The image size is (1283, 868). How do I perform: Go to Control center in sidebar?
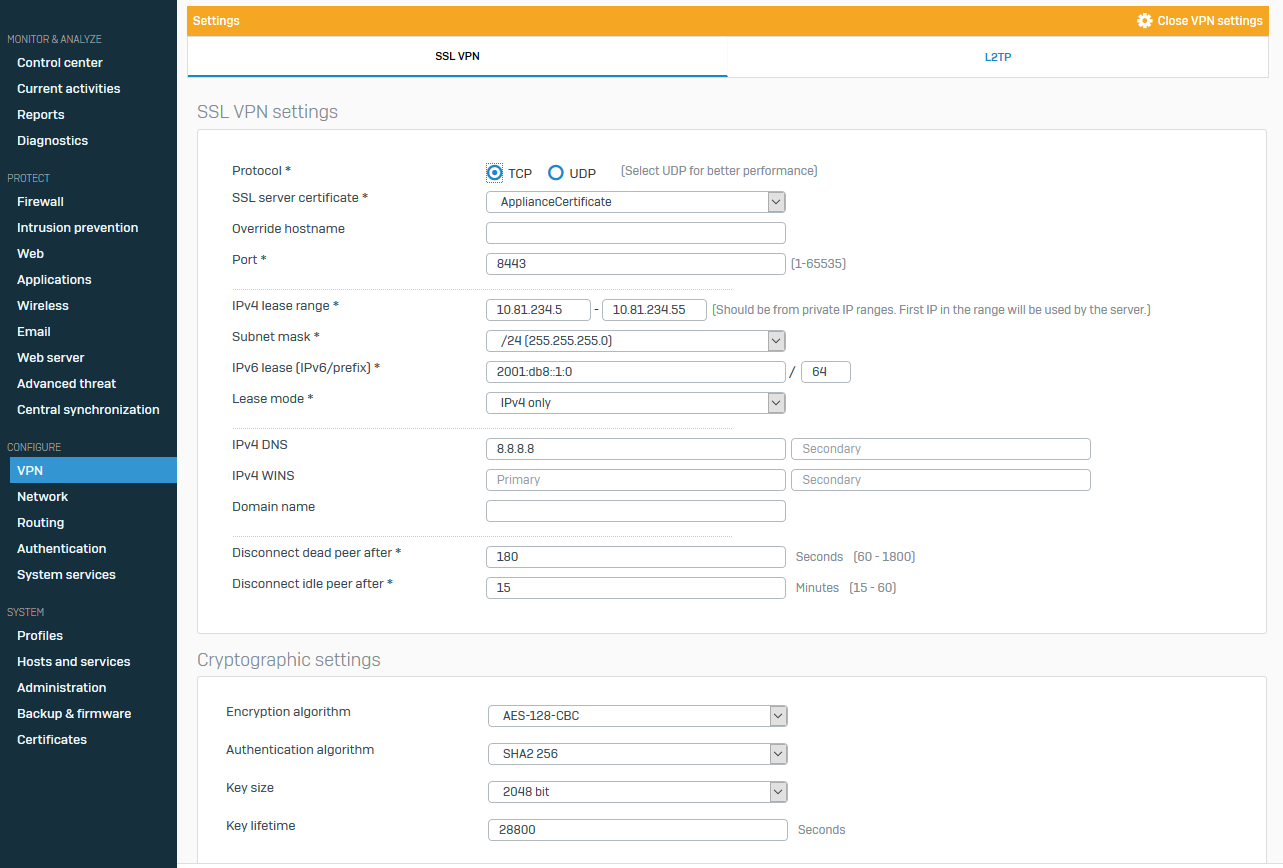60,63
